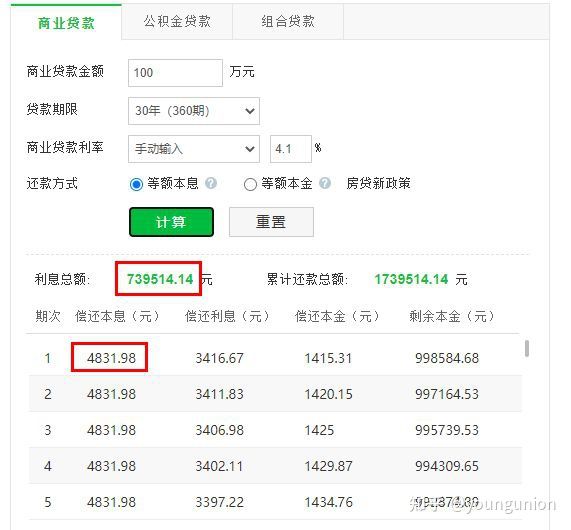The height and width of the screenshot is (530, 571).
Task: Open help icon next to 等额本息
Action: (211, 183)
